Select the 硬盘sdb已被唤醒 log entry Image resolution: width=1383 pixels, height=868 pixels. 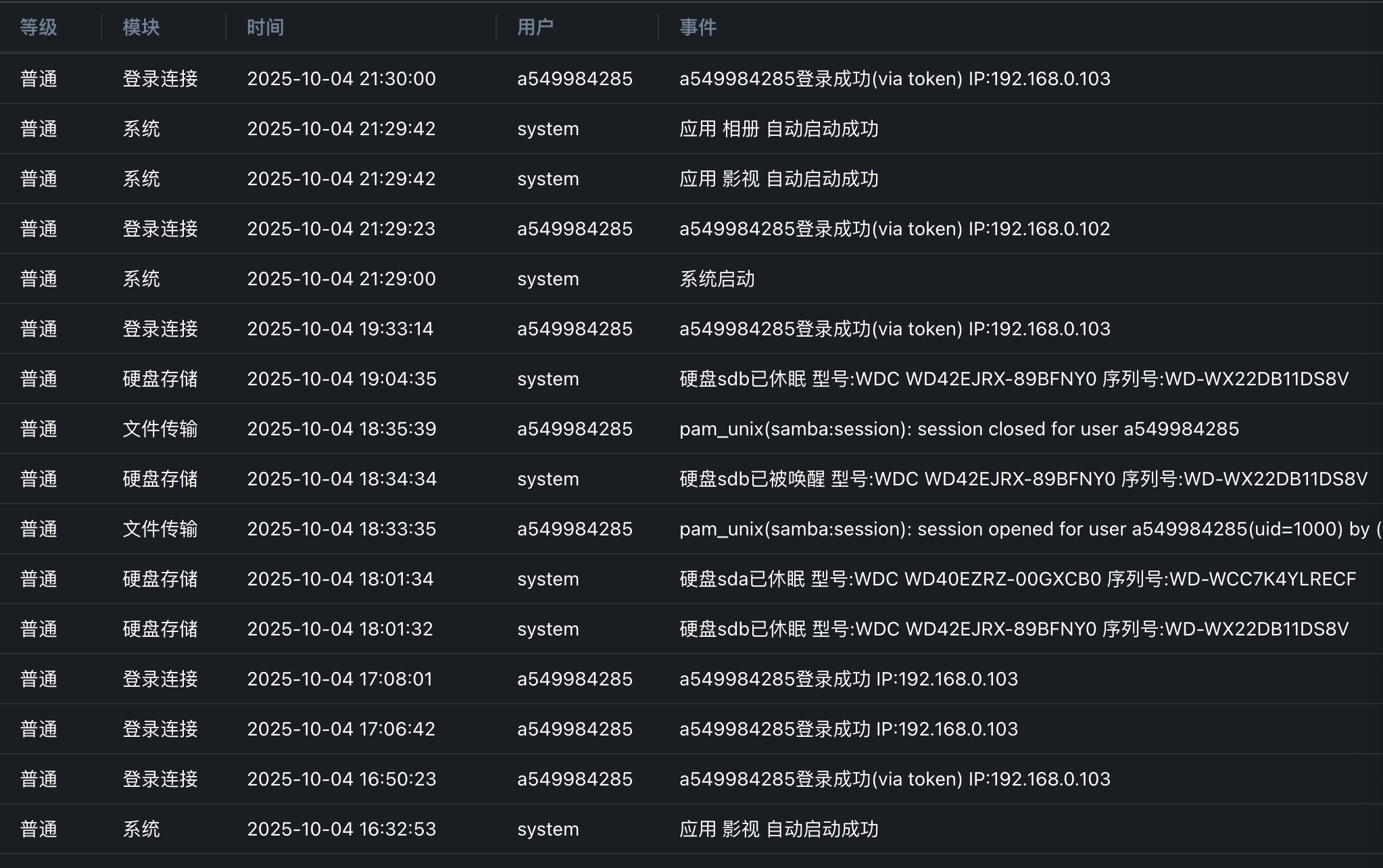(1022, 479)
